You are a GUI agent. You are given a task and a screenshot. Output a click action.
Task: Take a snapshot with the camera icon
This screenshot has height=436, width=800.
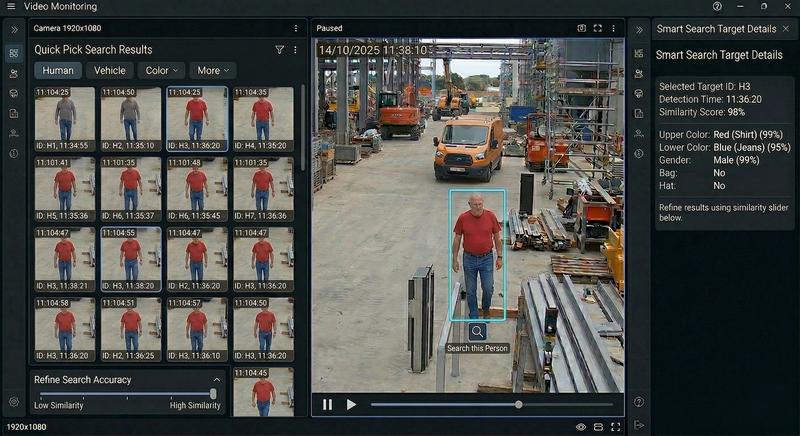coord(581,28)
